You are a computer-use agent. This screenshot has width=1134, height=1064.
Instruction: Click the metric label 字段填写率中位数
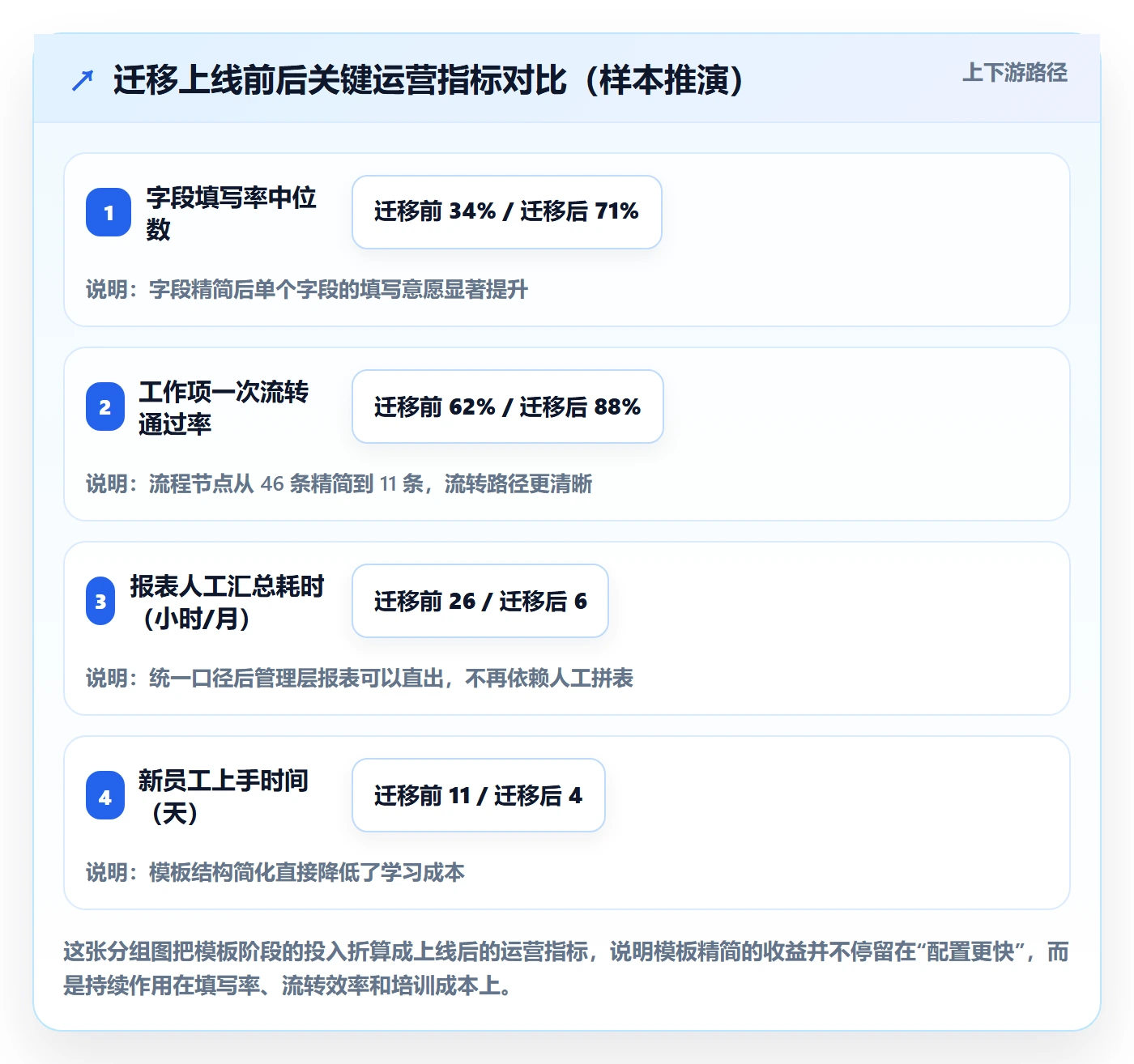[x=232, y=212]
